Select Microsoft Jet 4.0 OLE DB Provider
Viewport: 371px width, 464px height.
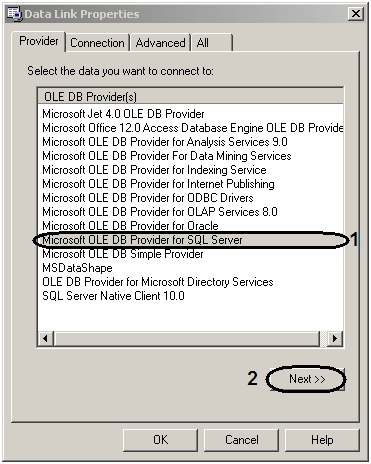tap(123, 114)
